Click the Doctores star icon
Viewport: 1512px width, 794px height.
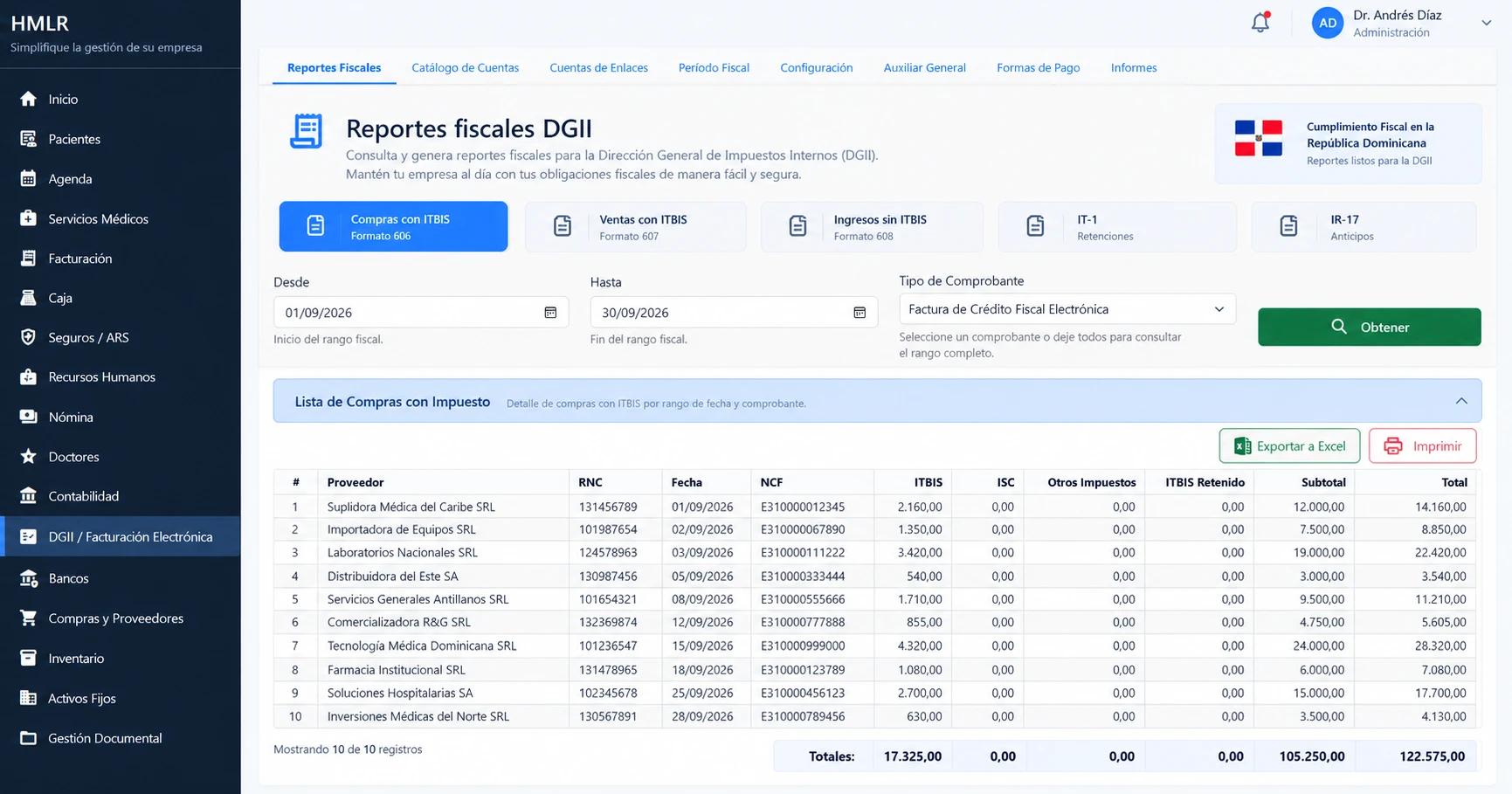(28, 456)
